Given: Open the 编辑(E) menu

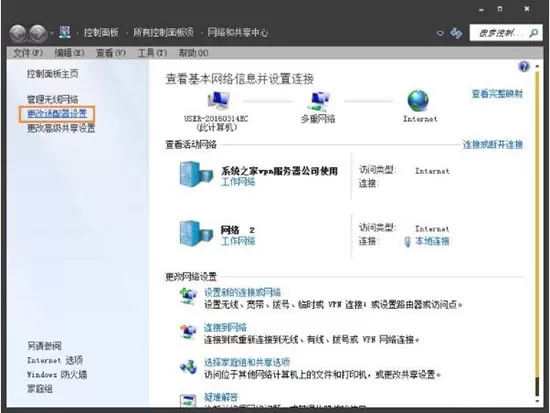Looking at the screenshot, I should [x=69, y=53].
